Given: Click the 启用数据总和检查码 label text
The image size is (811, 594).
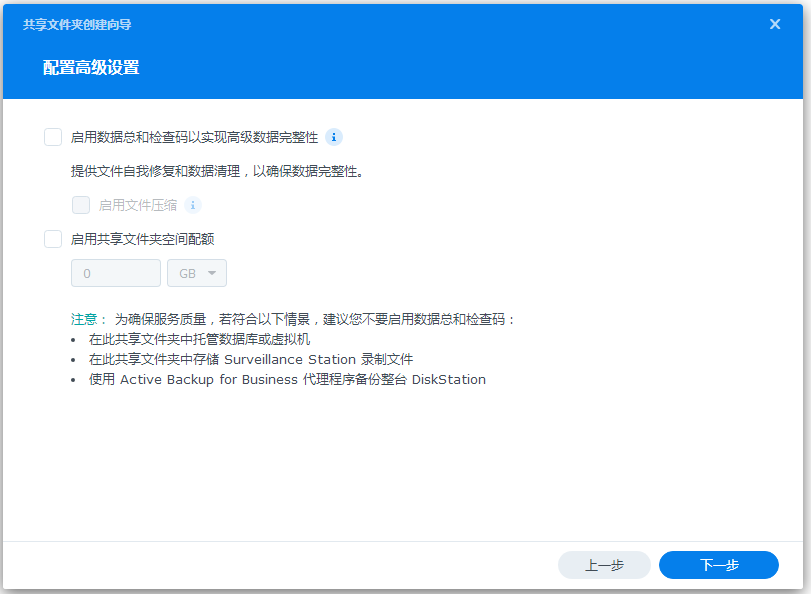Looking at the screenshot, I should click(x=194, y=137).
